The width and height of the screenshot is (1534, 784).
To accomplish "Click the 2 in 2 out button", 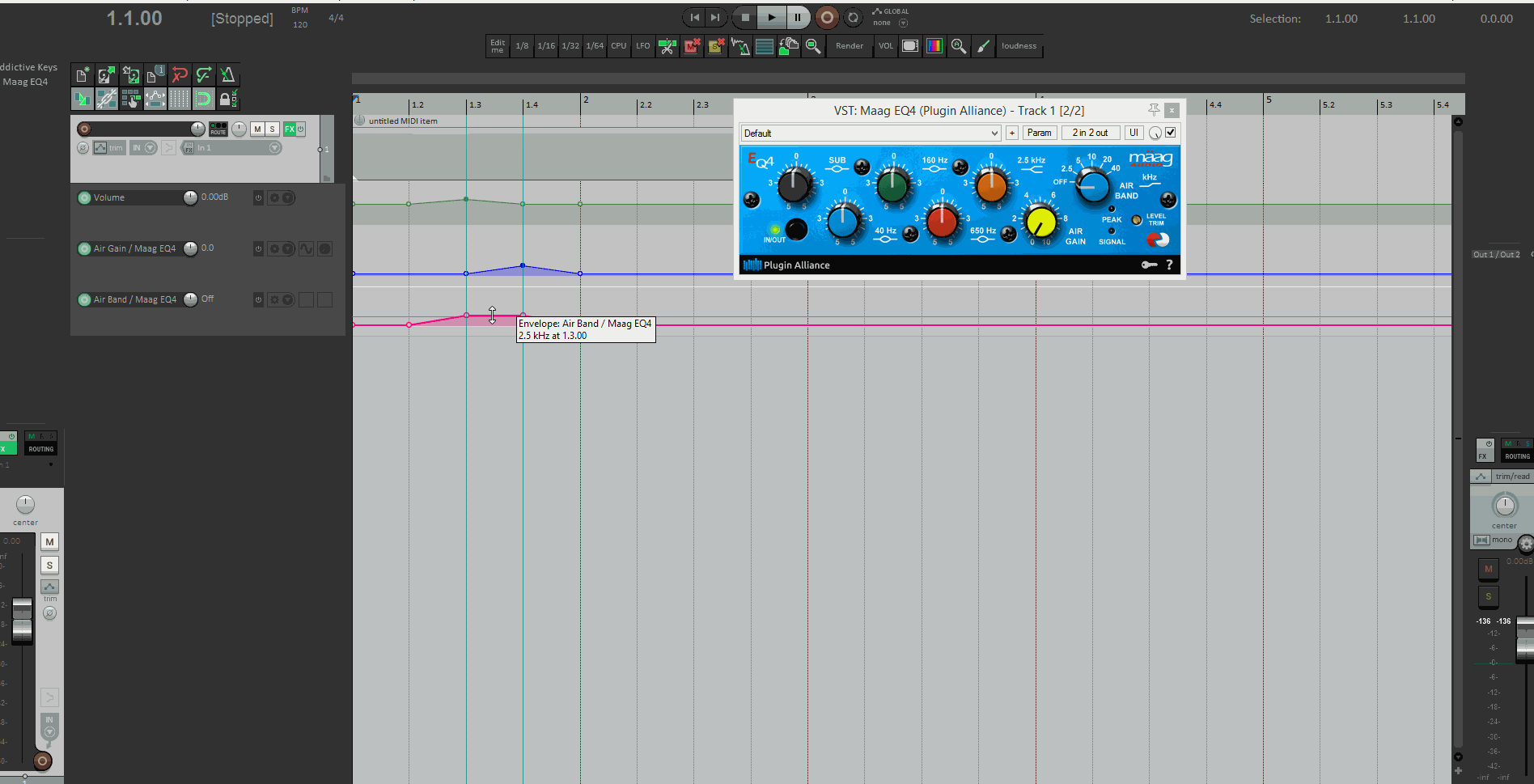I will (x=1090, y=133).
